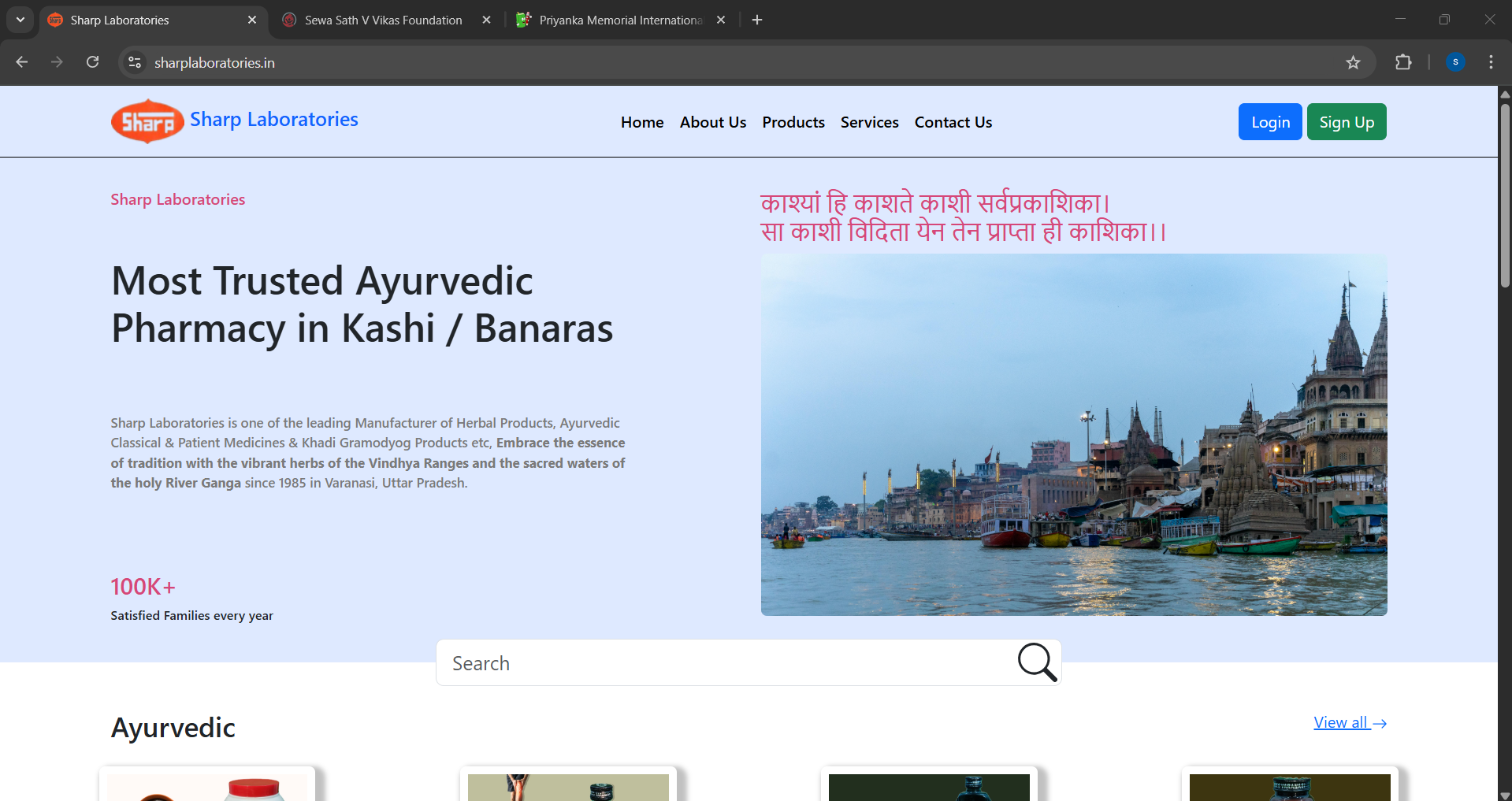Click the pink Sharp Laboratories subtitle text
Image resolution: width=1512 pixels, height=801 pixels.
tap(178, 199)
